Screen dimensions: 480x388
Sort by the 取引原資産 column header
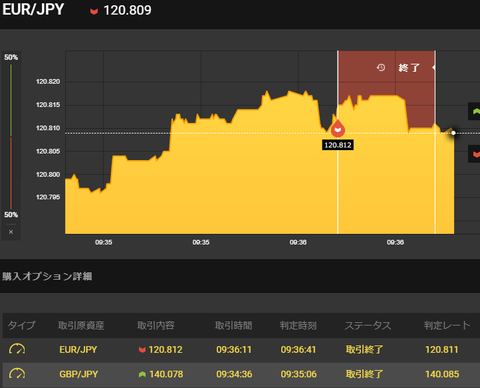pyautogui.click(x=81, y=325)
